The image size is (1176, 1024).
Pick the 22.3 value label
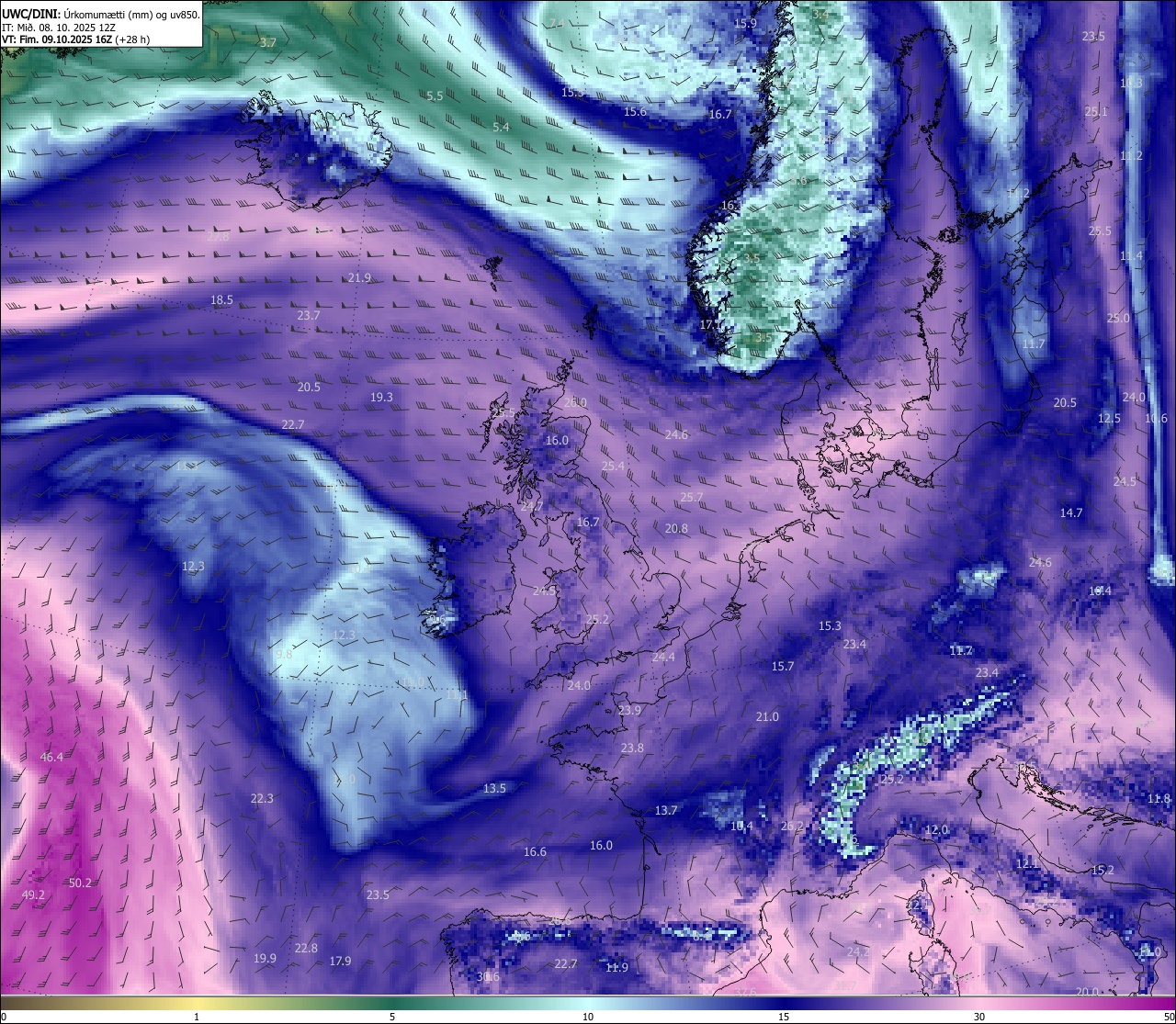coord(262,799)
